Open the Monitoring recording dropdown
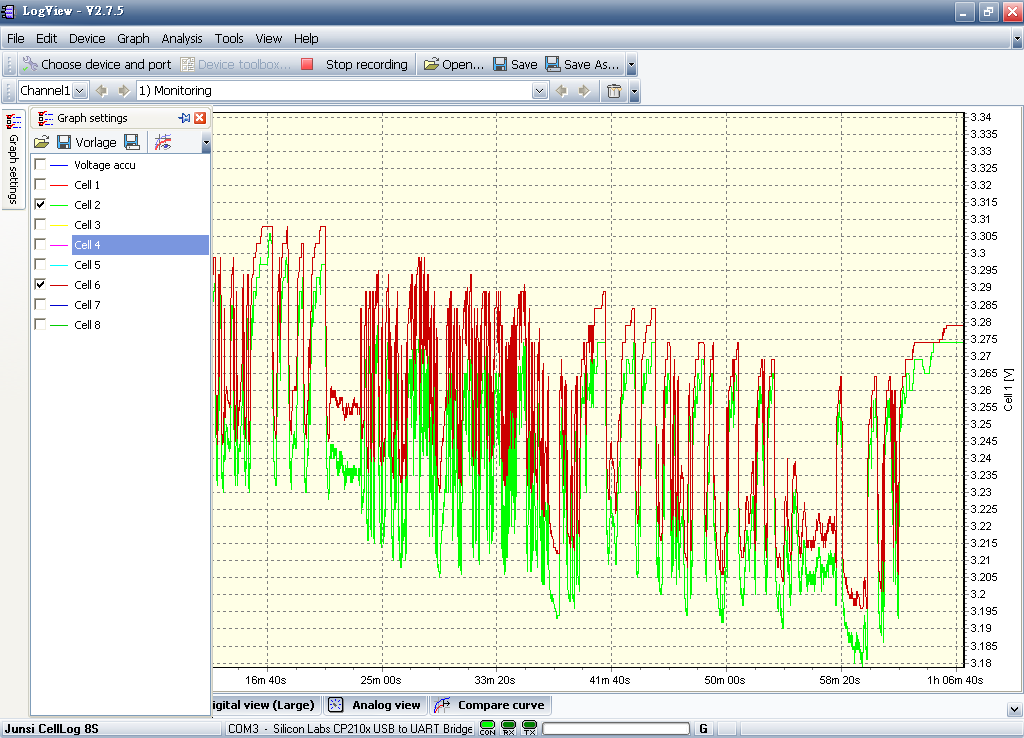 539,91
